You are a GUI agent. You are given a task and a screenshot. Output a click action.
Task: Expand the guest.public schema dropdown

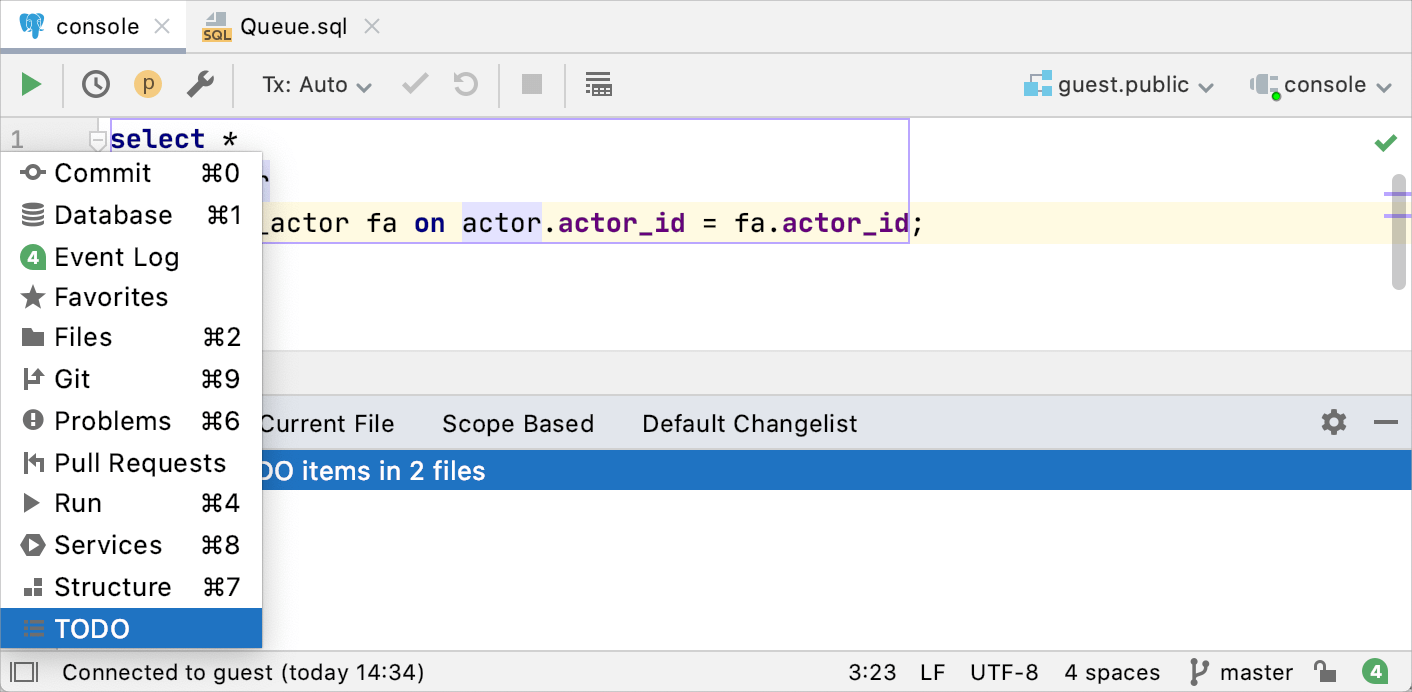coord(1119,85)
